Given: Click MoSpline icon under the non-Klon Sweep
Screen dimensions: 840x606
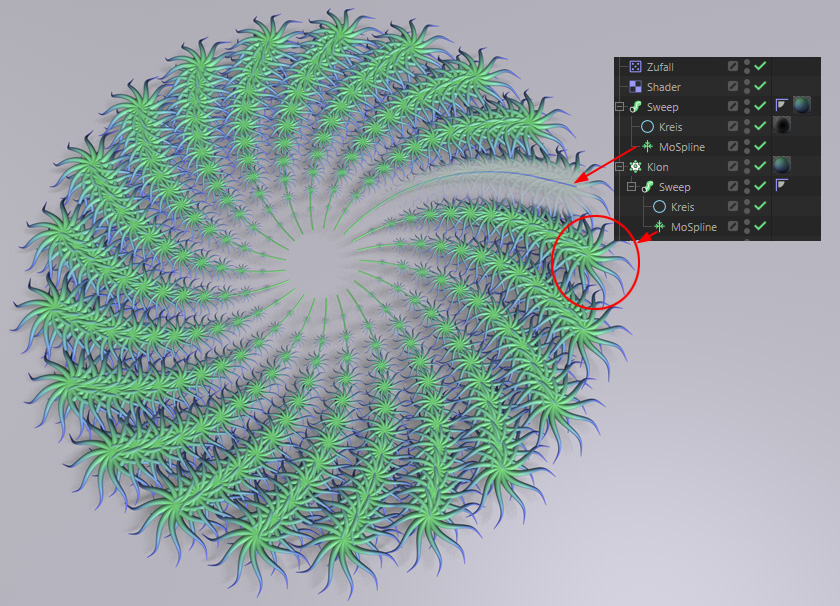Looking at the screenshot, I should coord(647,146).
